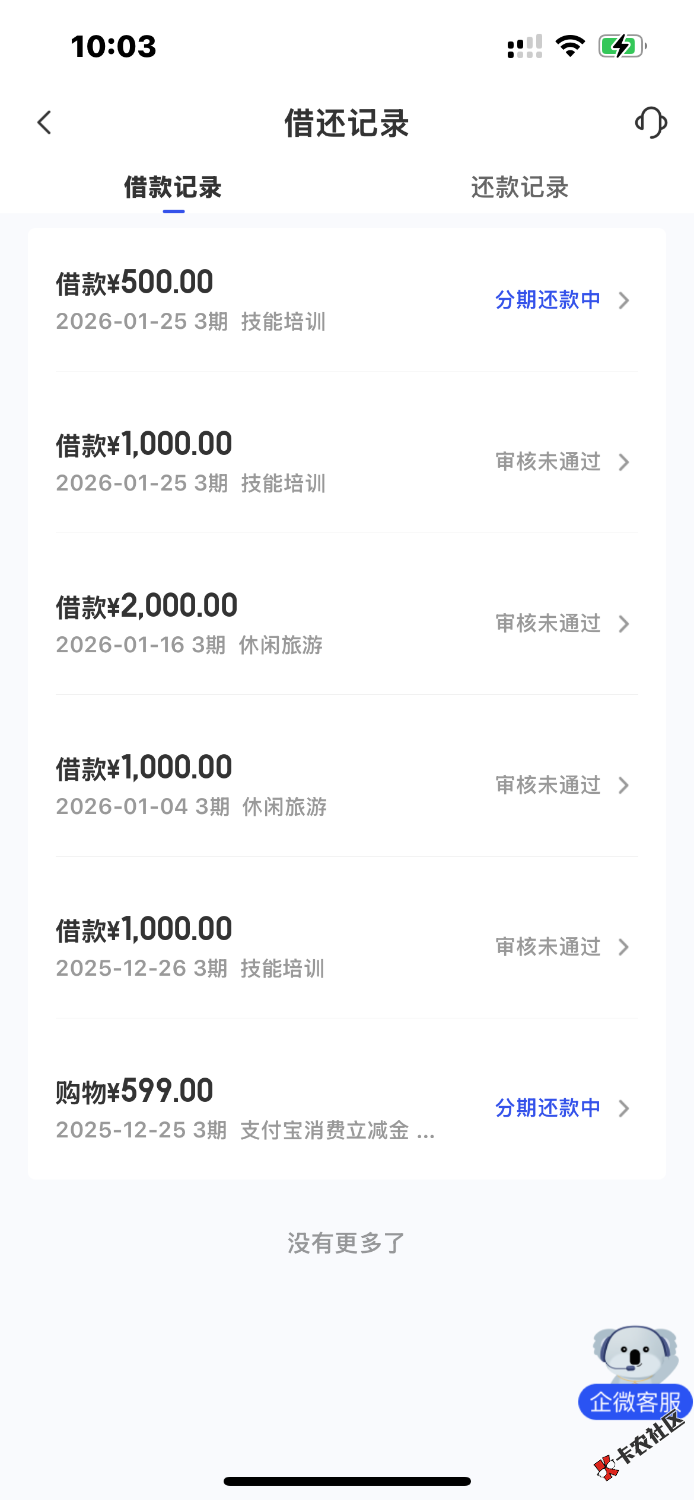The height and width of the screenshot is (1500, 694).
Task: Expand chevron on 购物¥599.00 row
Action: (x=624, y=1108)
